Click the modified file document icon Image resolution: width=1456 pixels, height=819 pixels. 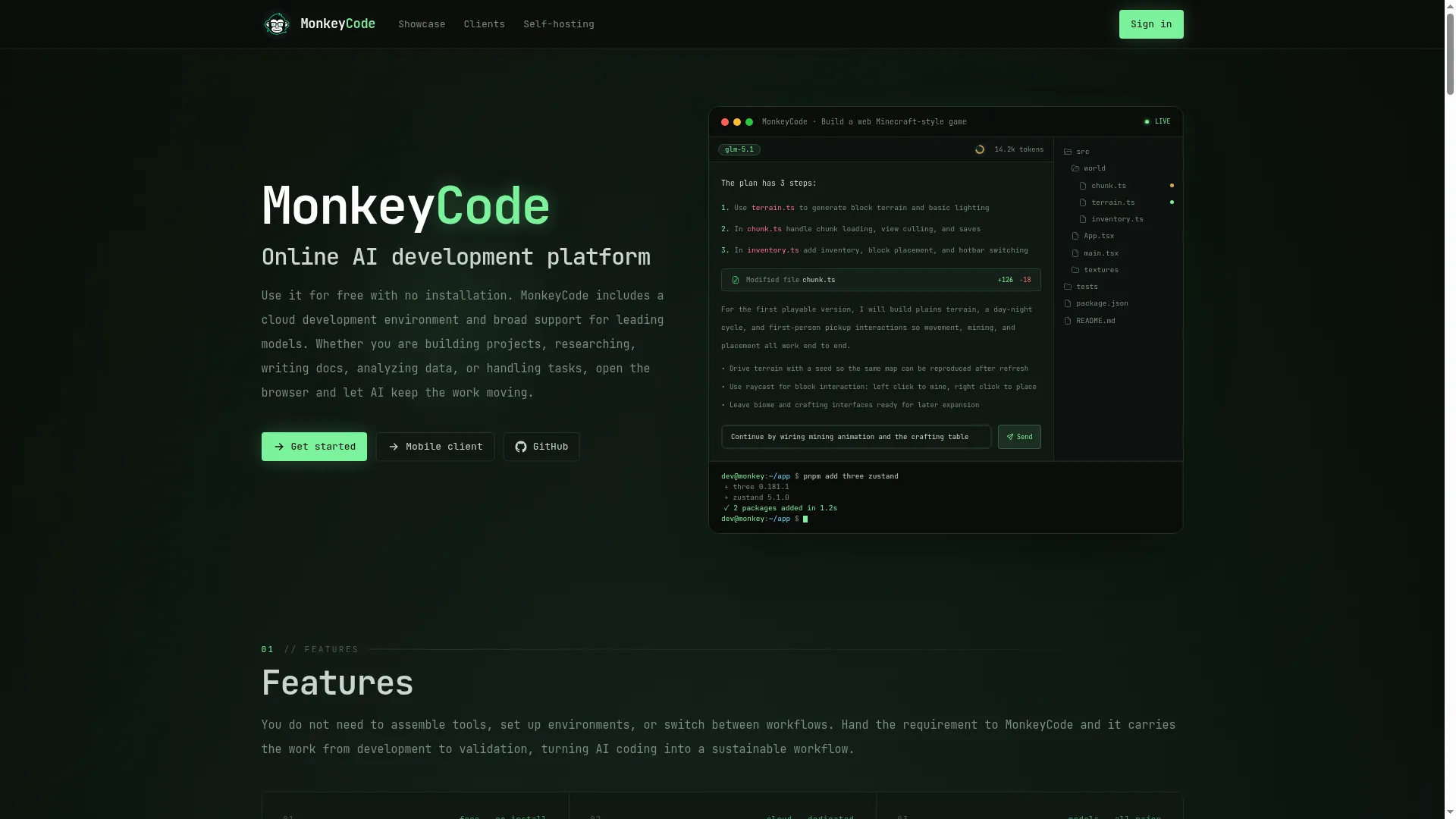[736, 280]
